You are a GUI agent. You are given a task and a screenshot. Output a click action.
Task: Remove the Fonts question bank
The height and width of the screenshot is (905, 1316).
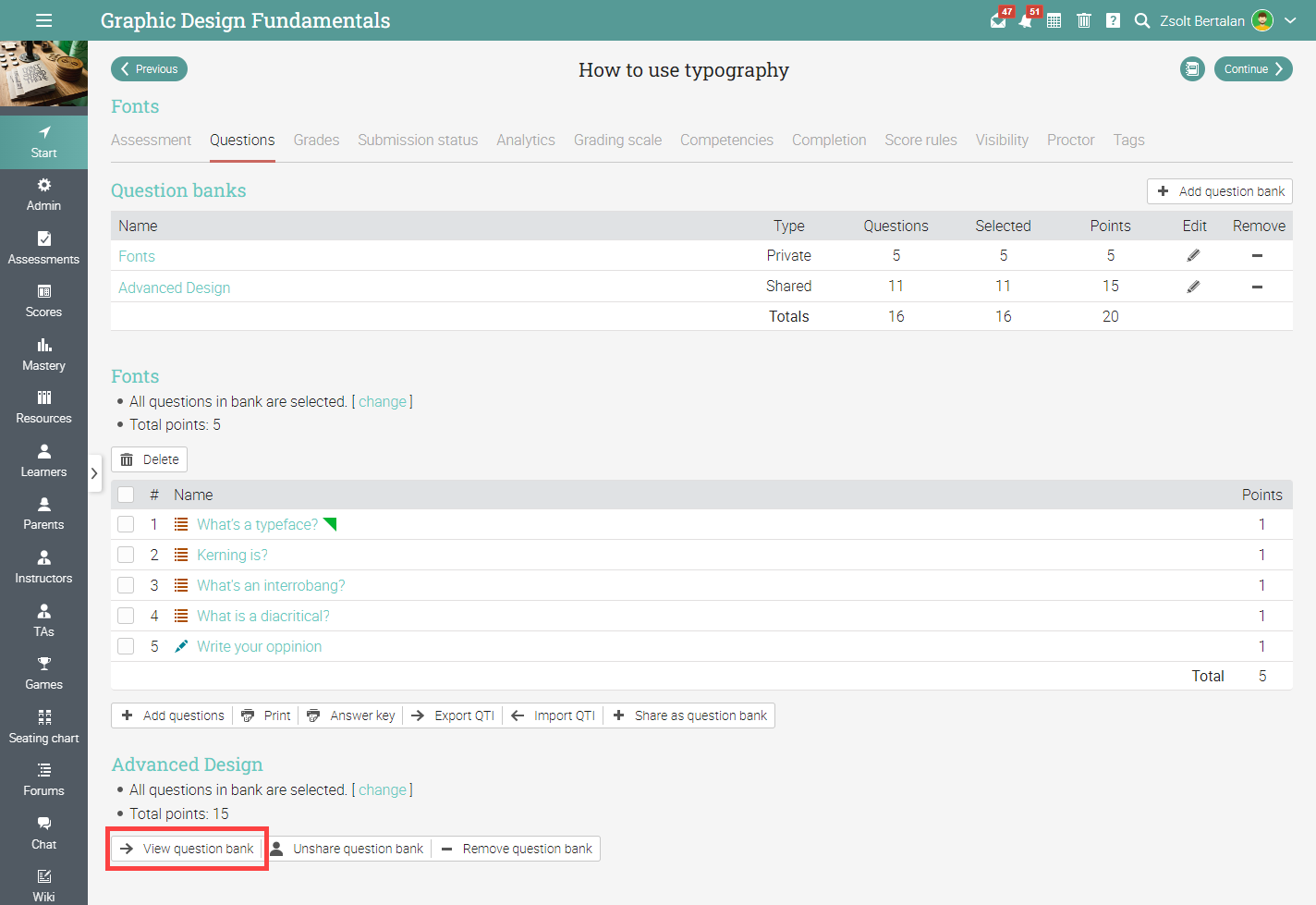[1257, 256]
